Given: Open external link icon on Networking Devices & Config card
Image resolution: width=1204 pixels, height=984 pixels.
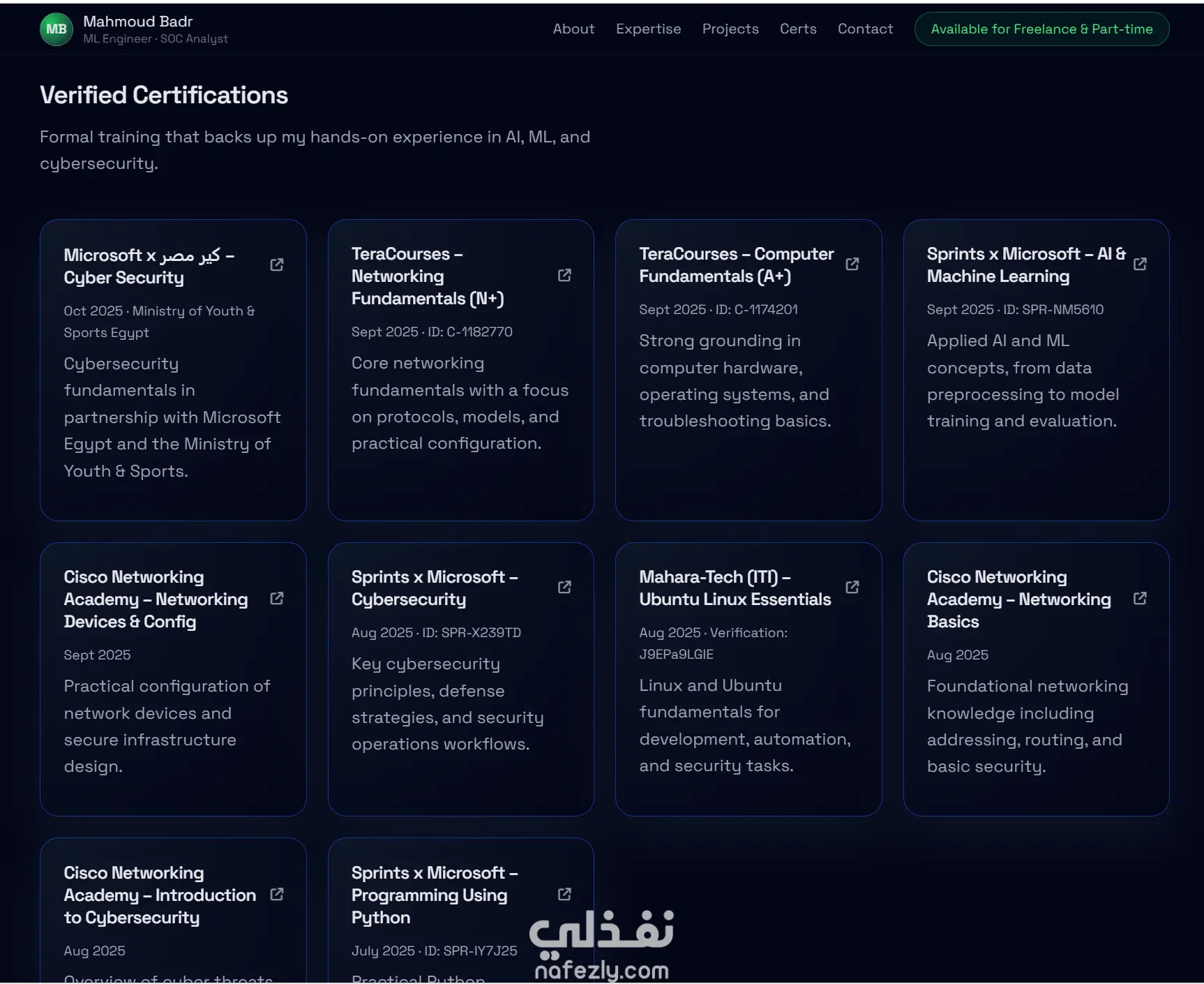Looking at the screenshot, I should click(x=277, y=598).
